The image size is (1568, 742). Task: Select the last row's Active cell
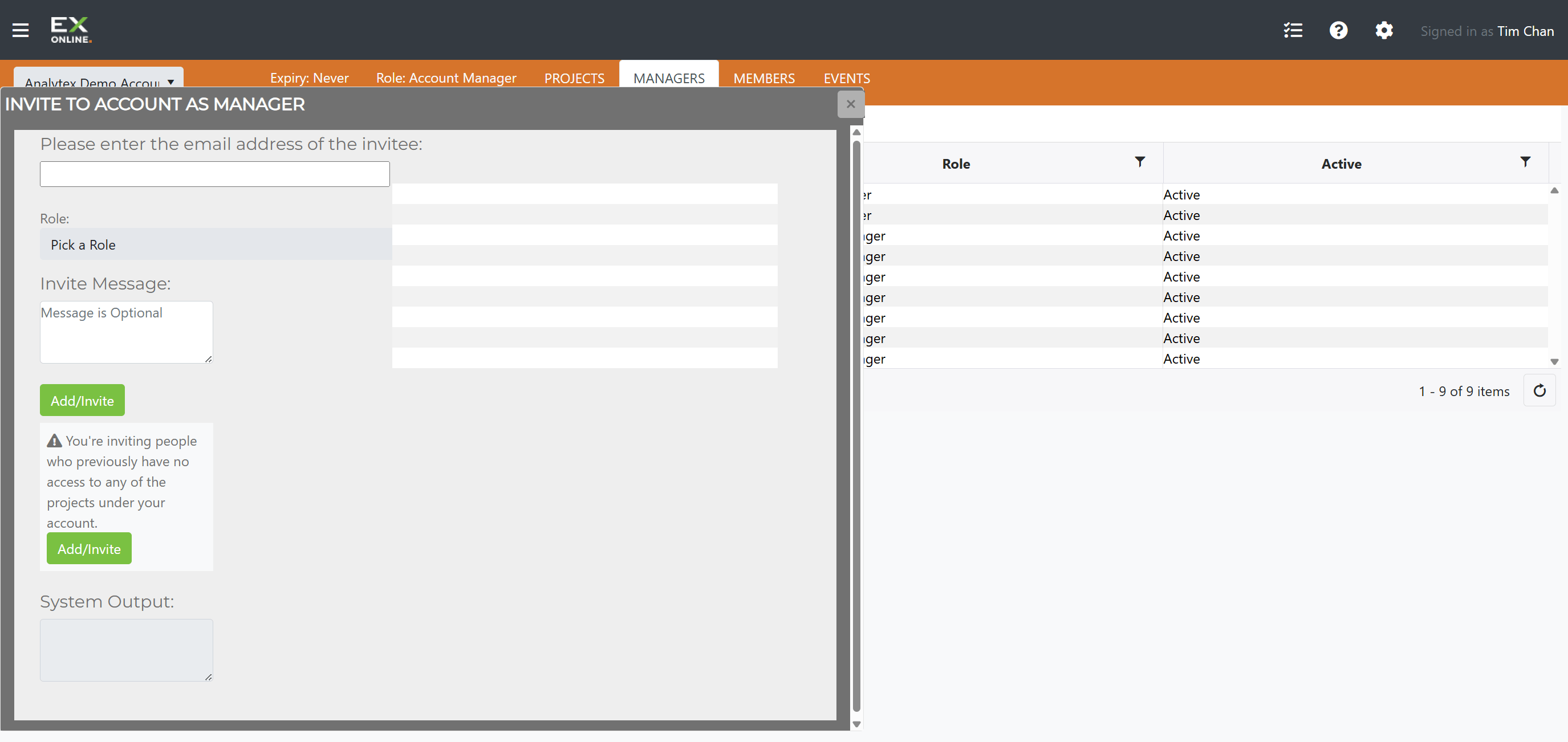(1355, 359)
